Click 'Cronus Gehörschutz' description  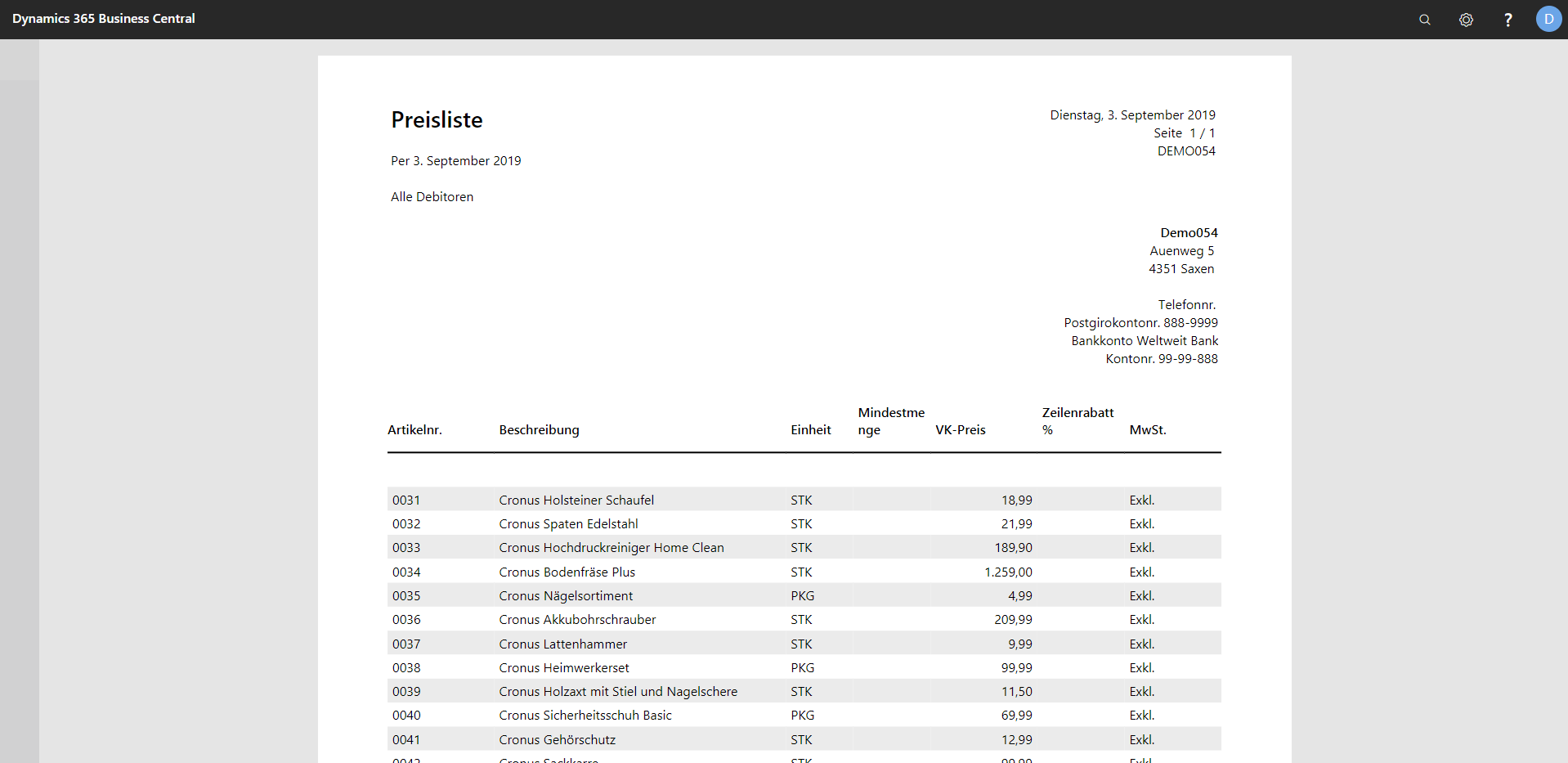[x=557, y=740]
